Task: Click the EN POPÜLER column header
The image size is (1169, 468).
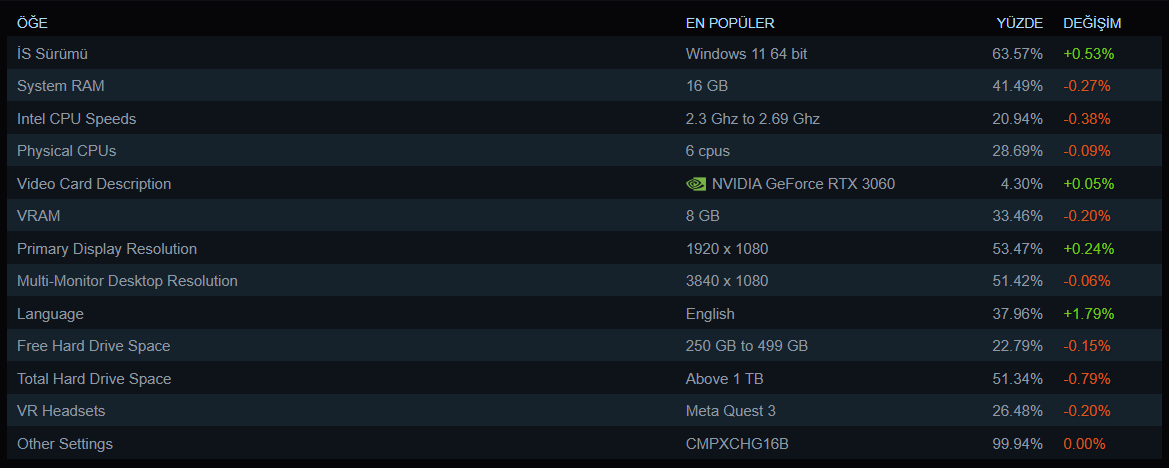Action: [x=730, y=23]
